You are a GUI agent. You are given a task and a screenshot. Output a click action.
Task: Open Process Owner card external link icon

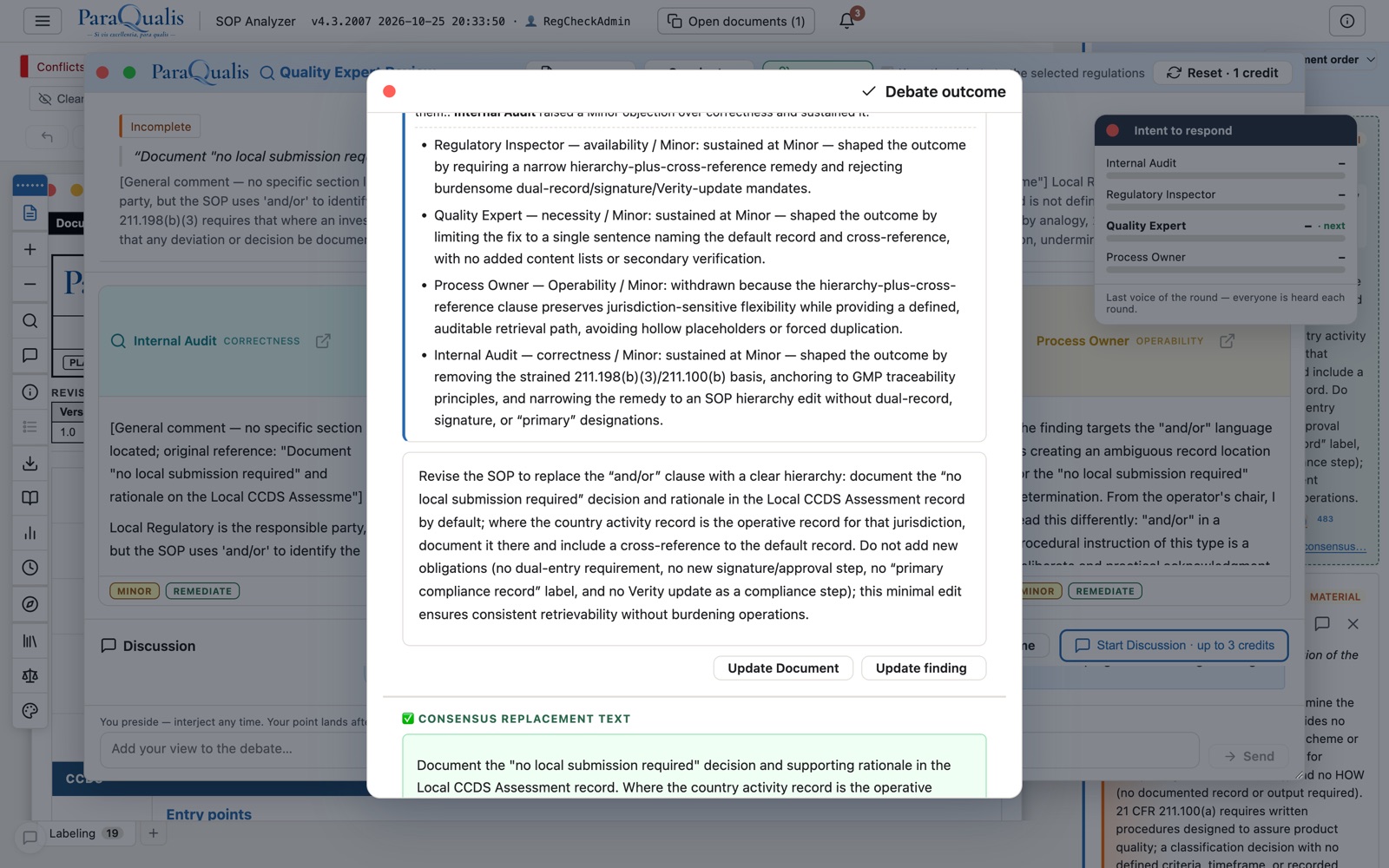pos(1227,341)
